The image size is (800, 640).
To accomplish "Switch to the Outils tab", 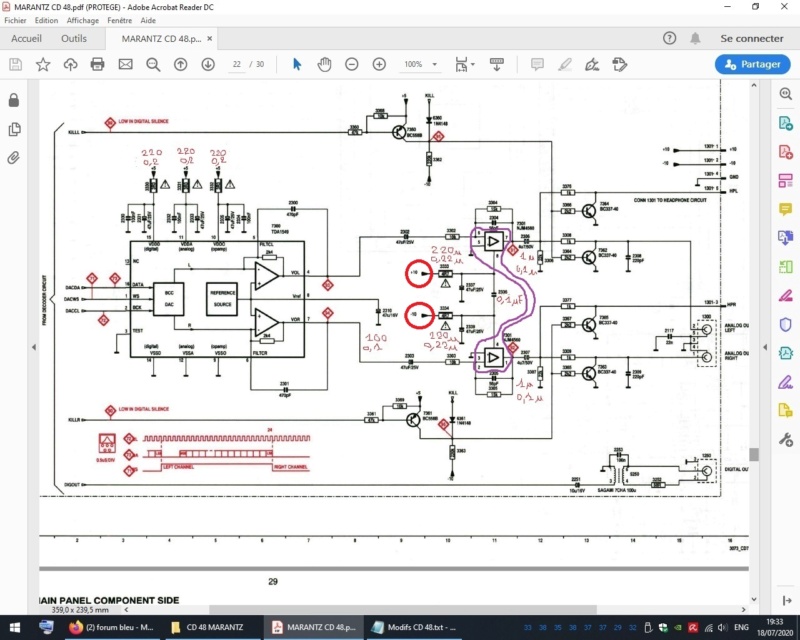I will coord(74,38).
